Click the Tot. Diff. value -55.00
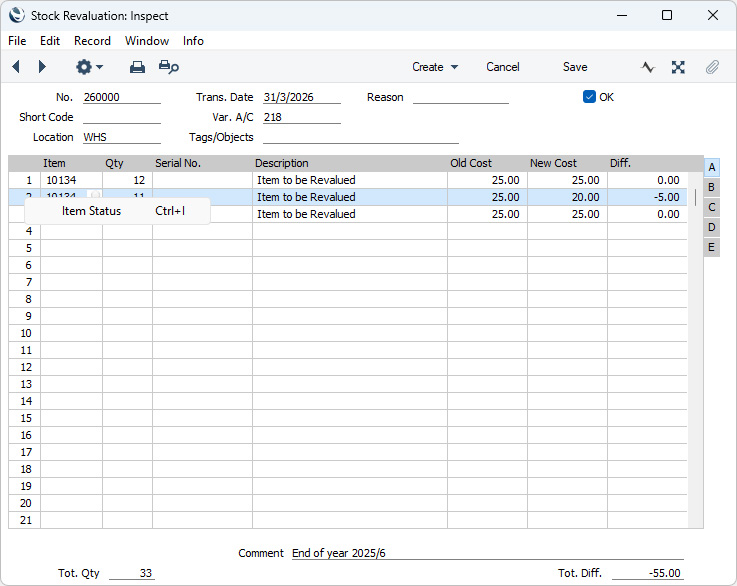 click(x=648, y=573)
